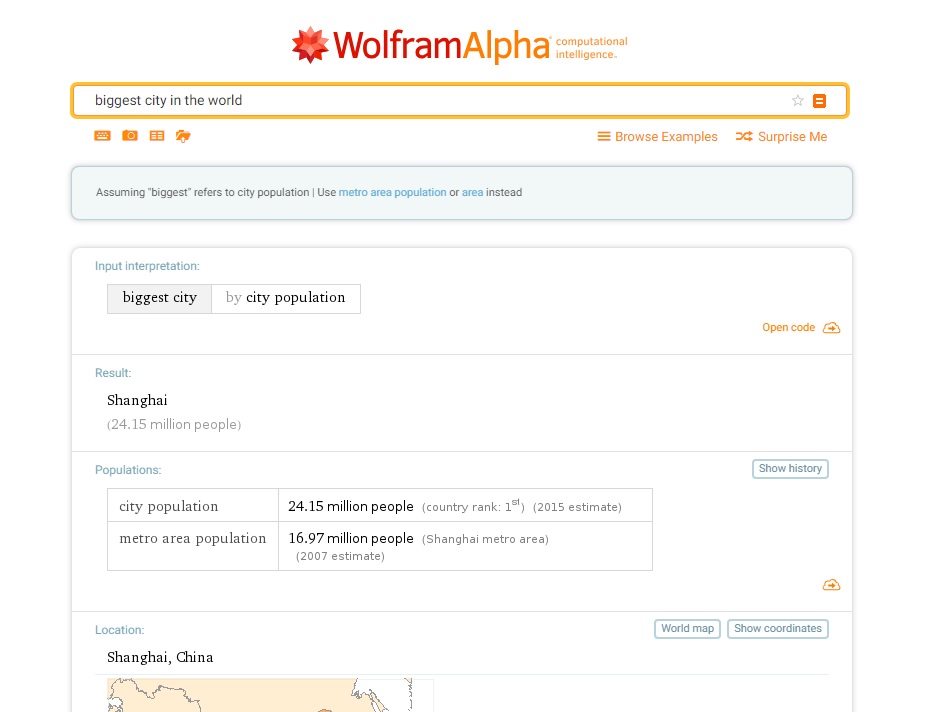Open the extended keyboard input icon
This screenshot has height=712, width=928.
pos(102,136)
